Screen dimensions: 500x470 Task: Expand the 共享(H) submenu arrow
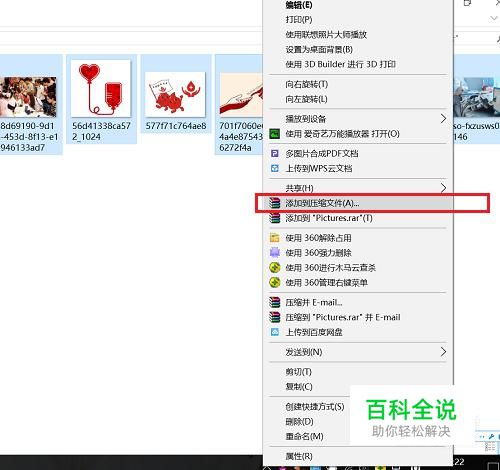pos(443,188)
